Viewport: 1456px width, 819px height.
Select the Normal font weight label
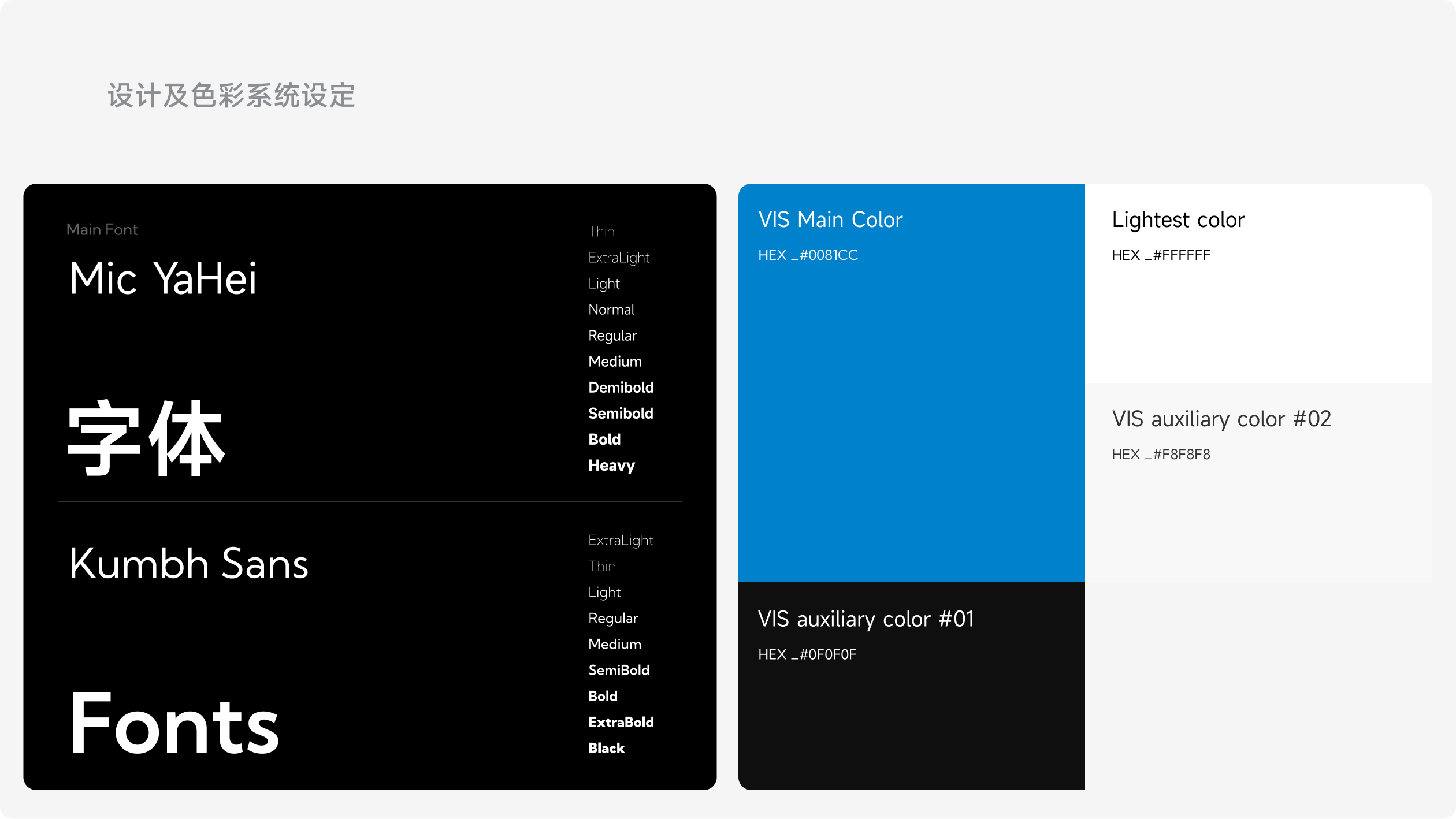click(611, 310)
